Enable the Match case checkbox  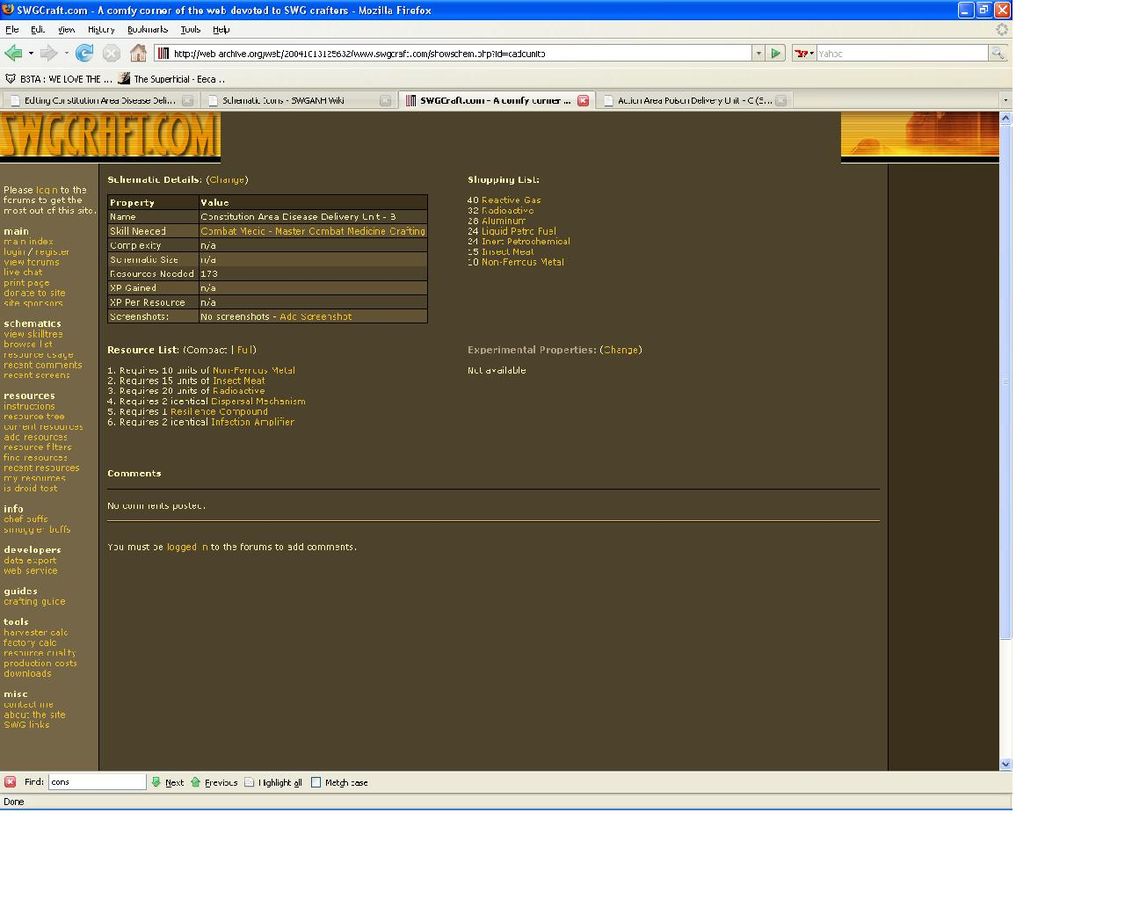coord(316,782)
